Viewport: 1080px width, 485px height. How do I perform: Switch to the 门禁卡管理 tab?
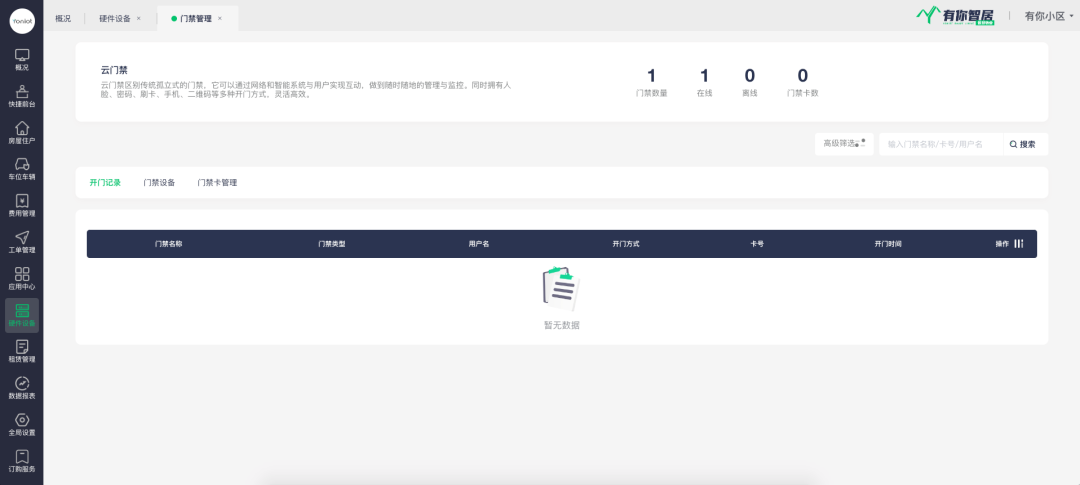point(217,183)
